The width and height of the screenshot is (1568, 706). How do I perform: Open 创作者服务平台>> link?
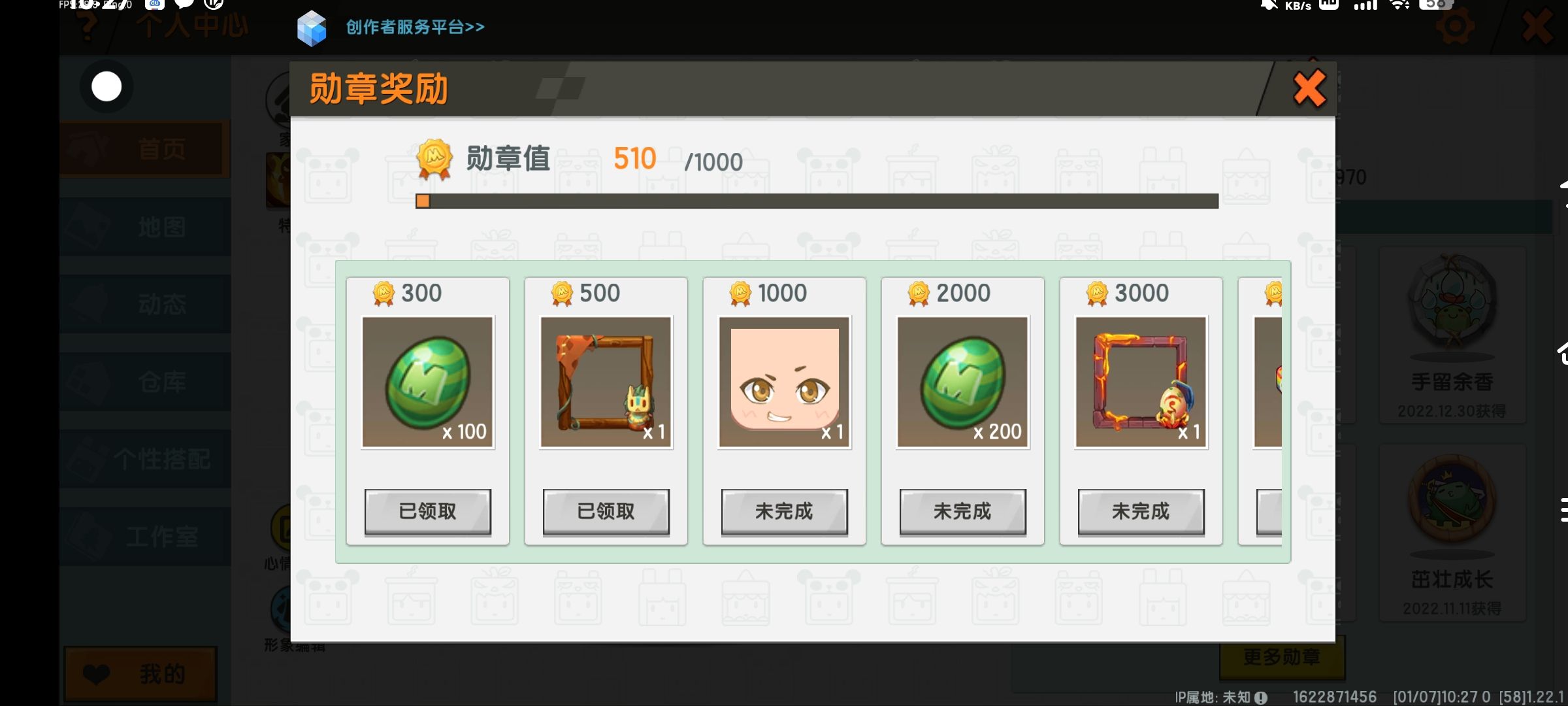click(x=416, y=27)
